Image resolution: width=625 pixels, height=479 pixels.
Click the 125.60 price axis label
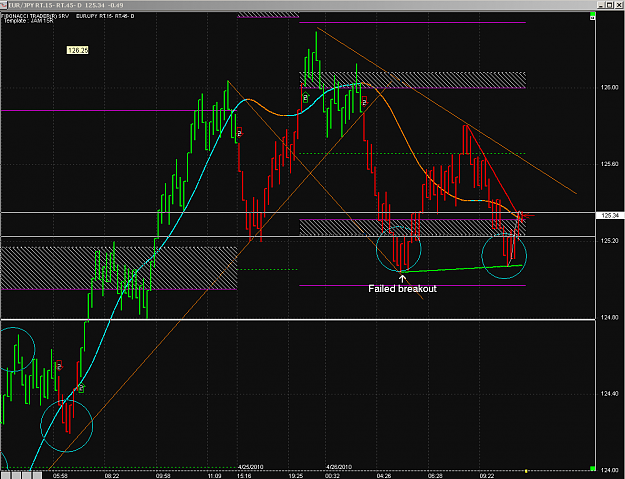pyautogui.click(x=609, y=164)
